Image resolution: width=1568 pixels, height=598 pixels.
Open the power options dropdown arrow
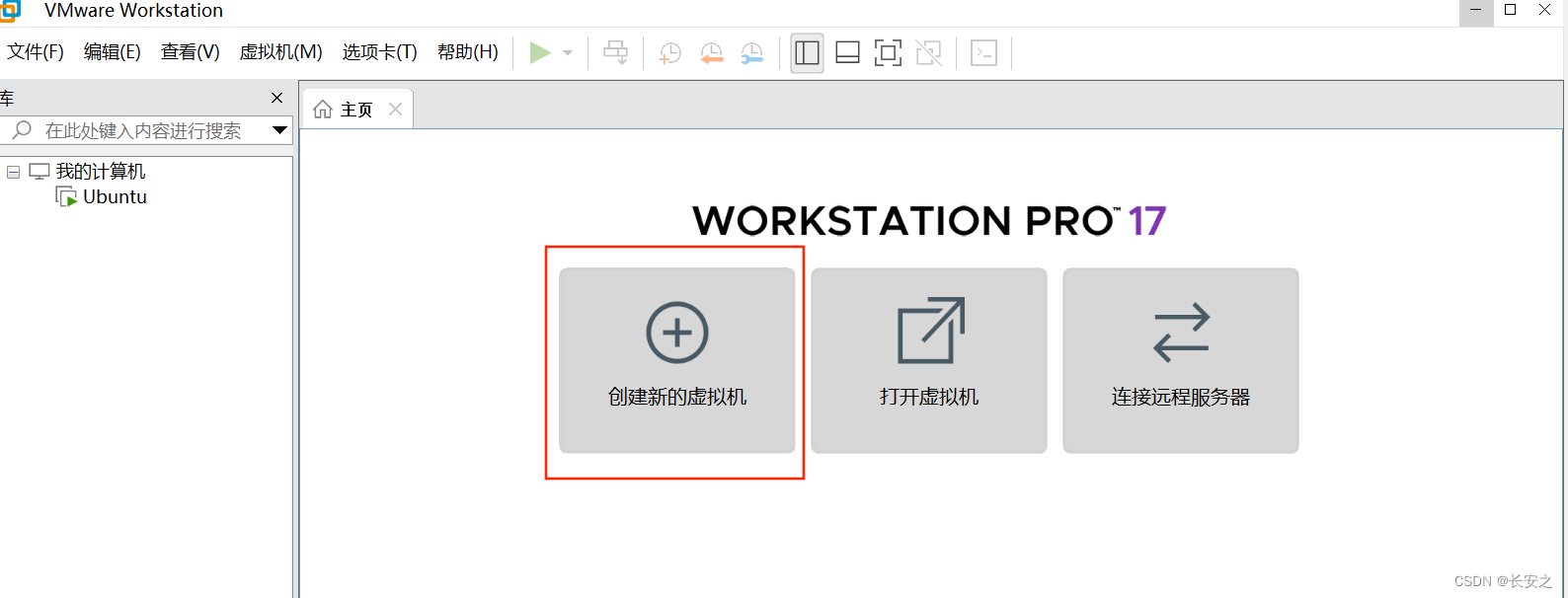(568, 52)
